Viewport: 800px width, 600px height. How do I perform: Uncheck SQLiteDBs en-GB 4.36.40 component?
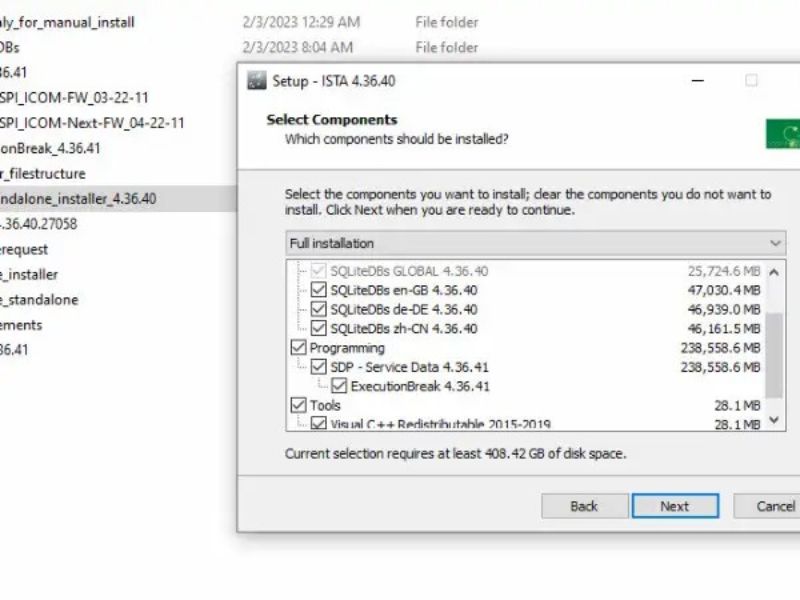point(319,290)
